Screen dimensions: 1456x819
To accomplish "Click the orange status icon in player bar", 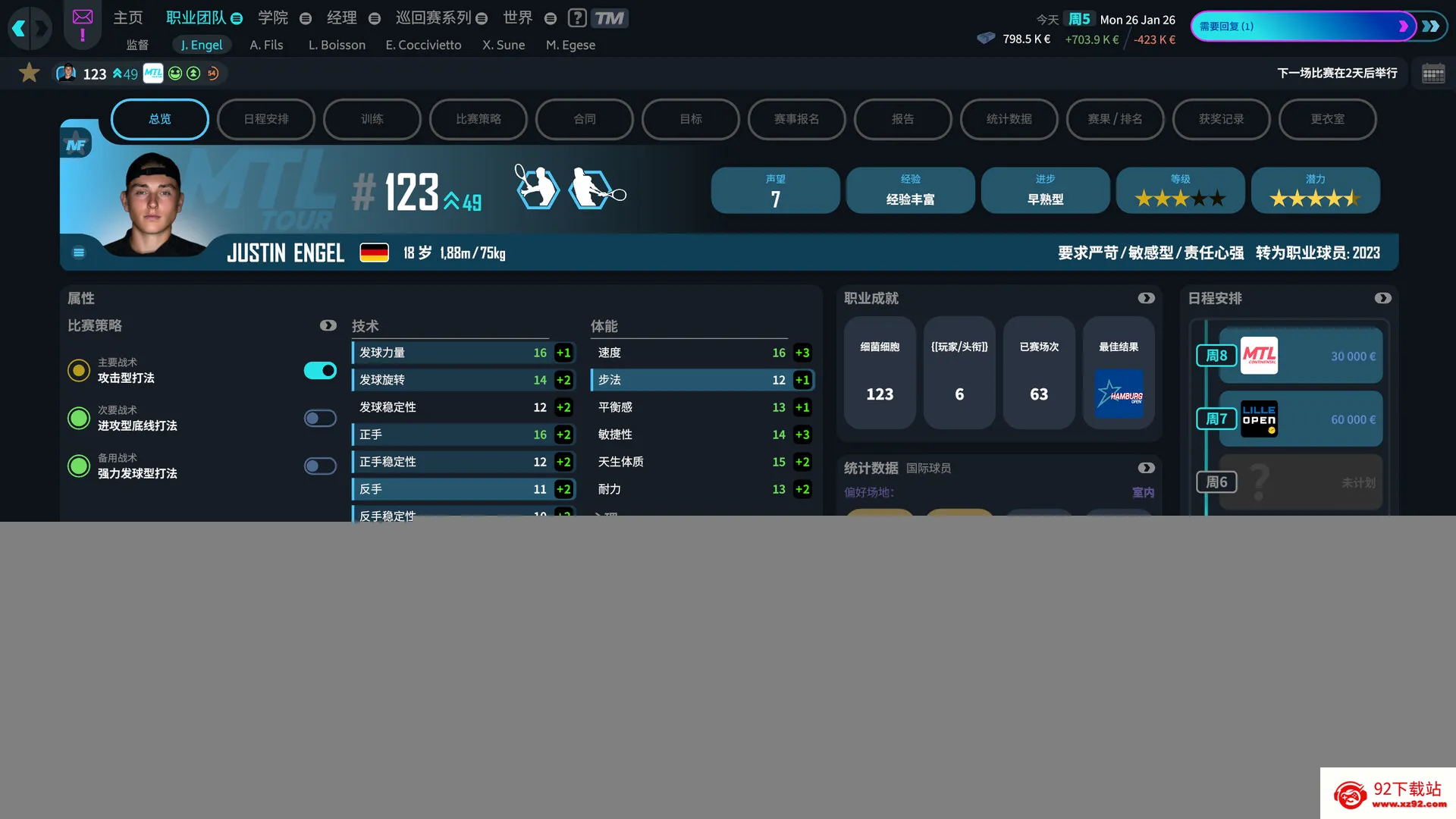I will pyautogui.click(x=213, y=73).
